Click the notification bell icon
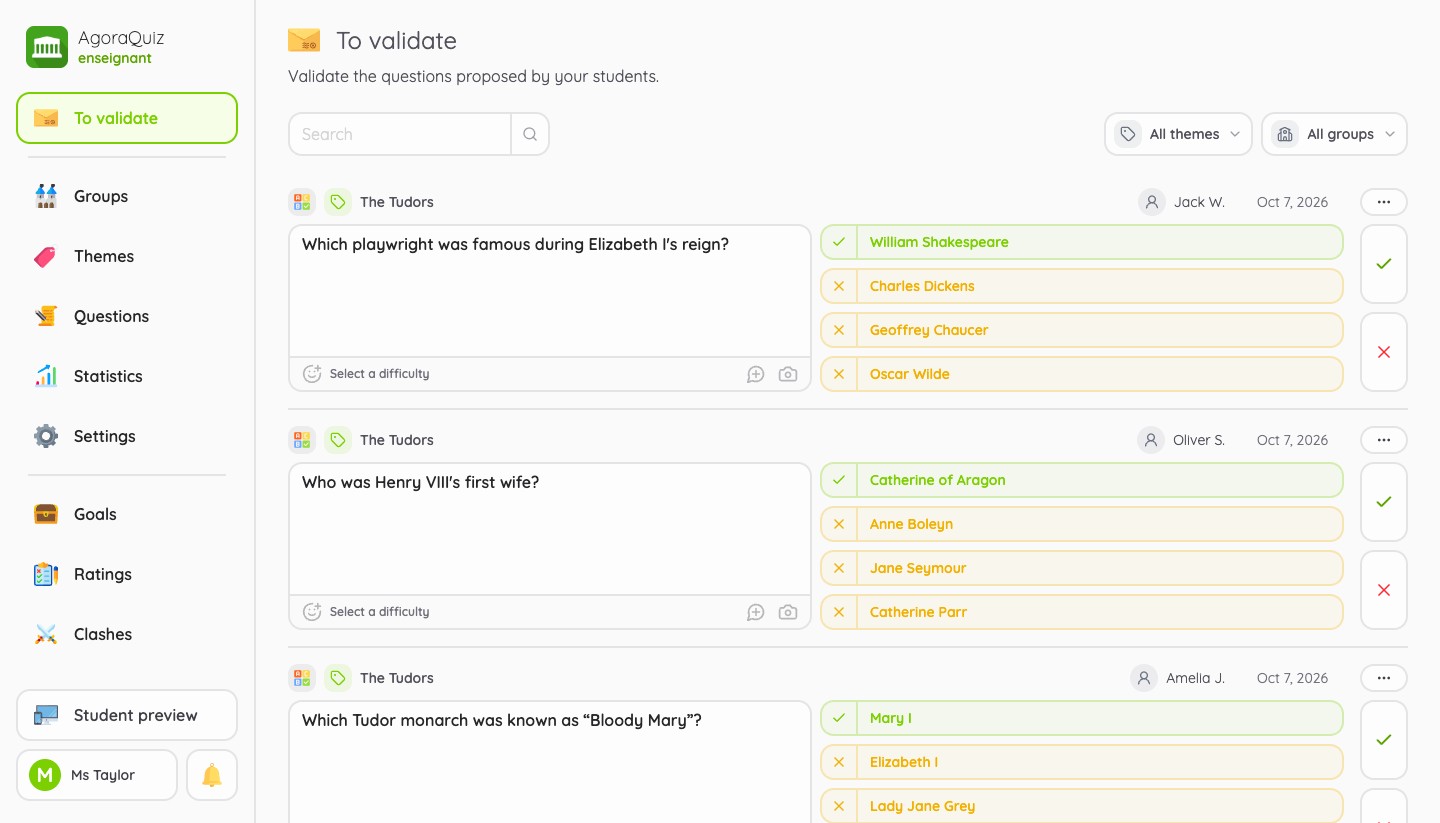The image size is (1440, 823). tap(212, 775)
